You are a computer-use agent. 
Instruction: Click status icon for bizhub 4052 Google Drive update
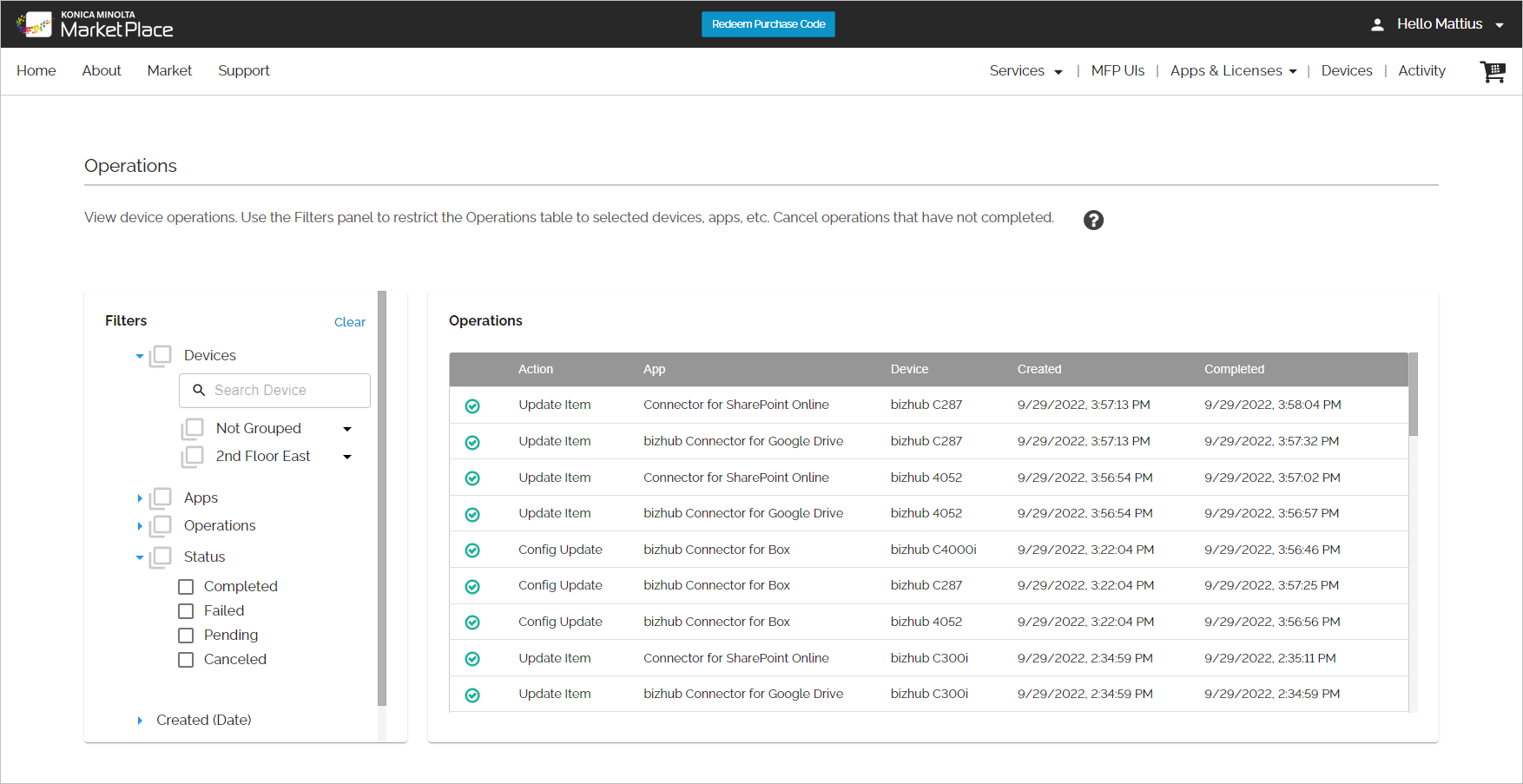coord(472,514)
